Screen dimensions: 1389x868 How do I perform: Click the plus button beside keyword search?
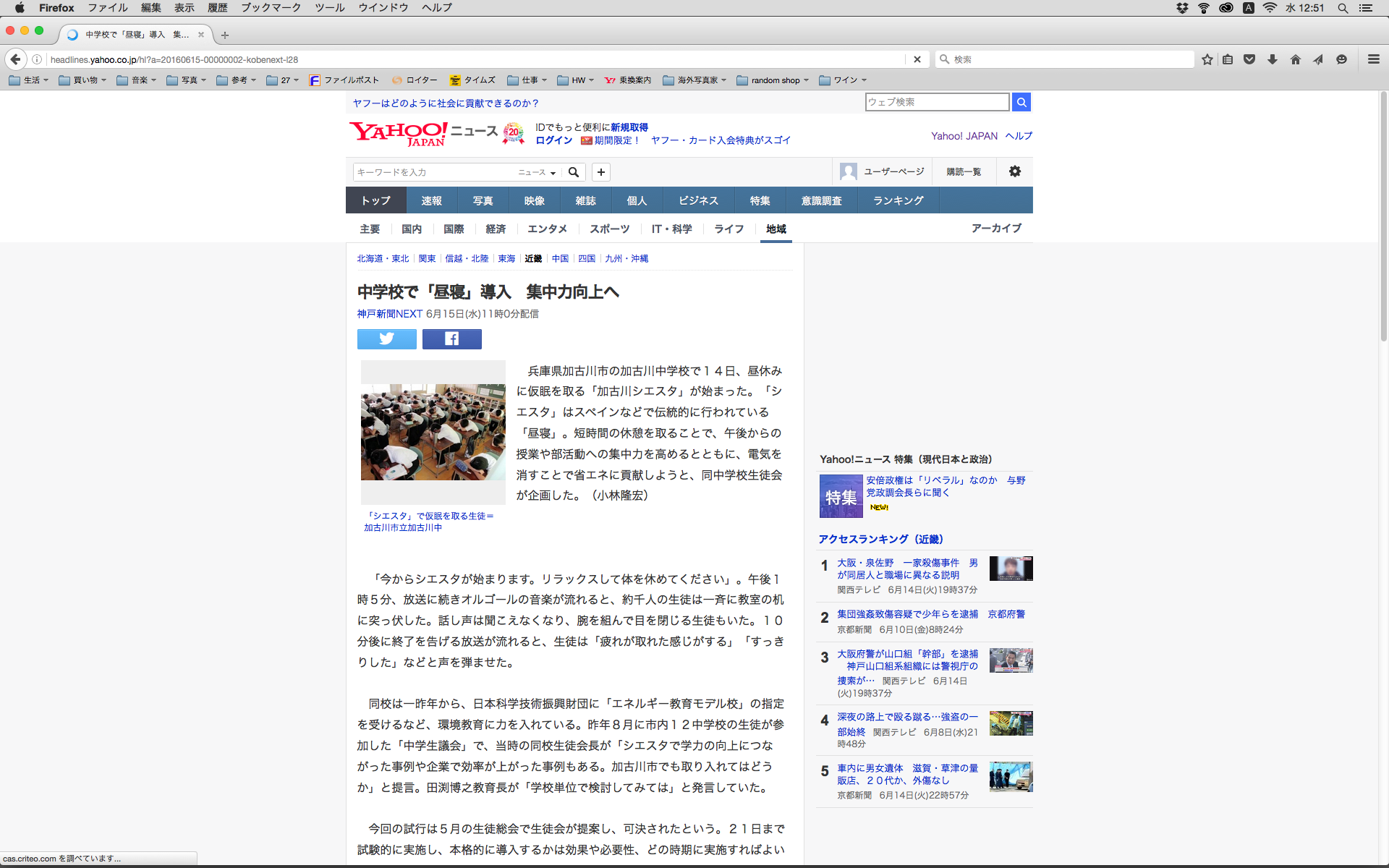(600, 172)
